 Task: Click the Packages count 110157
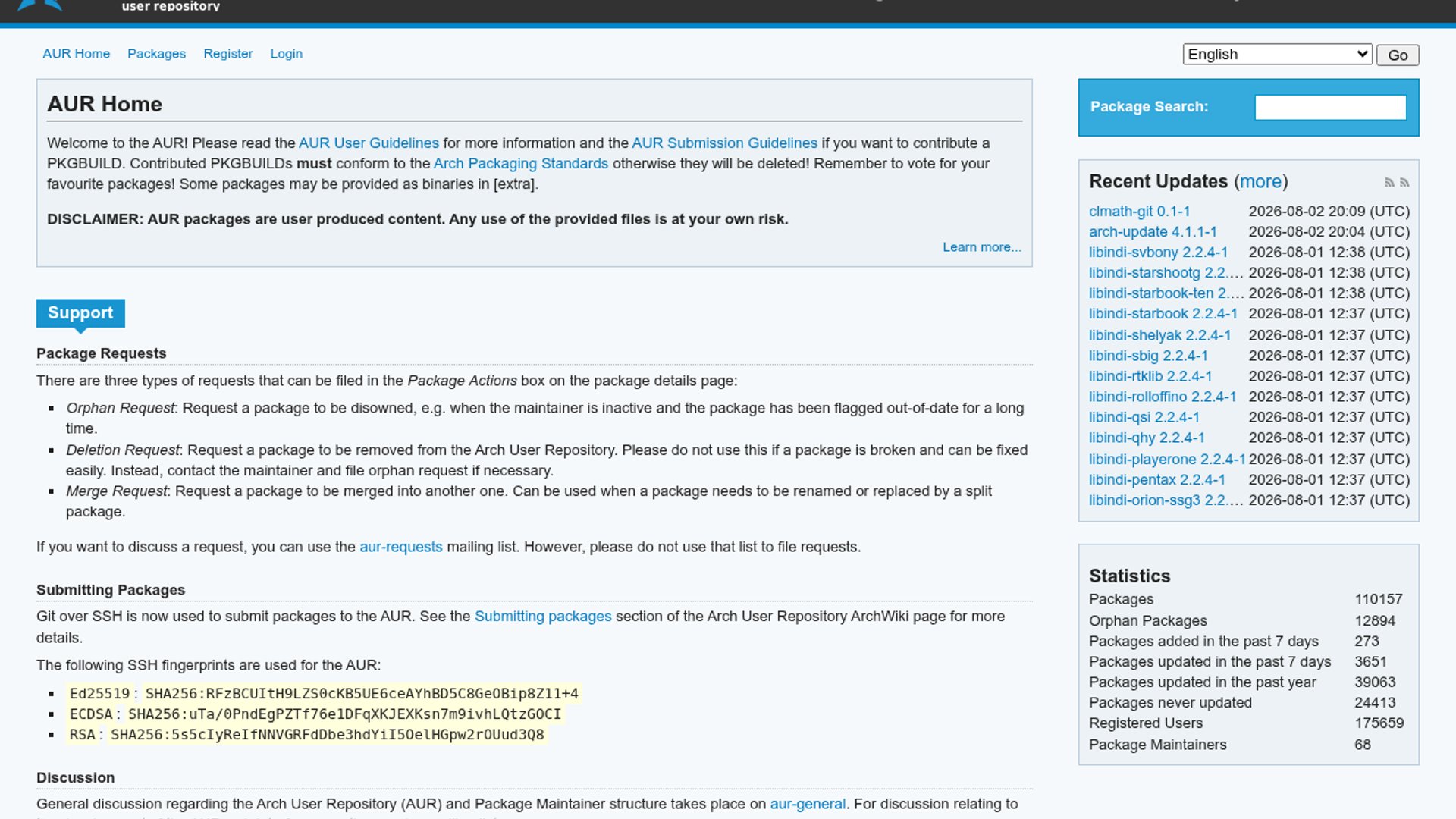click(1379, 599)
